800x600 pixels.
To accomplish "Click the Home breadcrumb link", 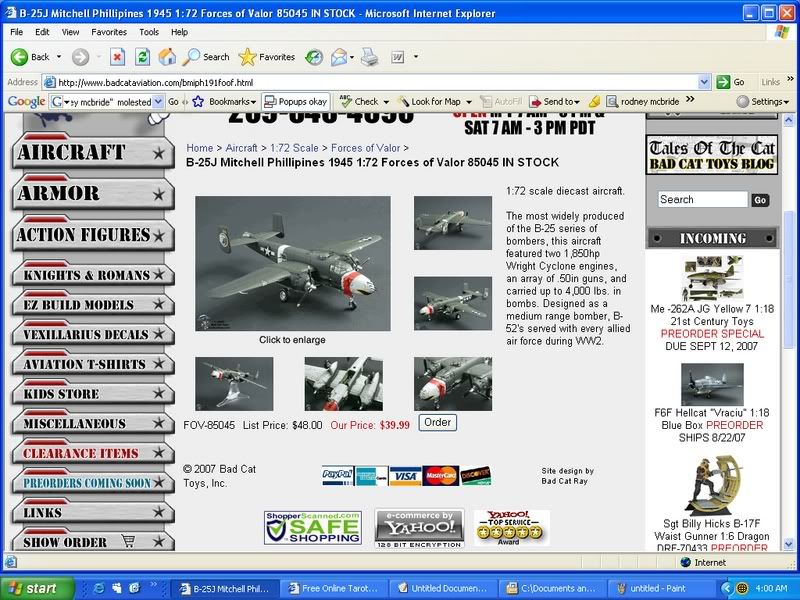I will 199,148.
